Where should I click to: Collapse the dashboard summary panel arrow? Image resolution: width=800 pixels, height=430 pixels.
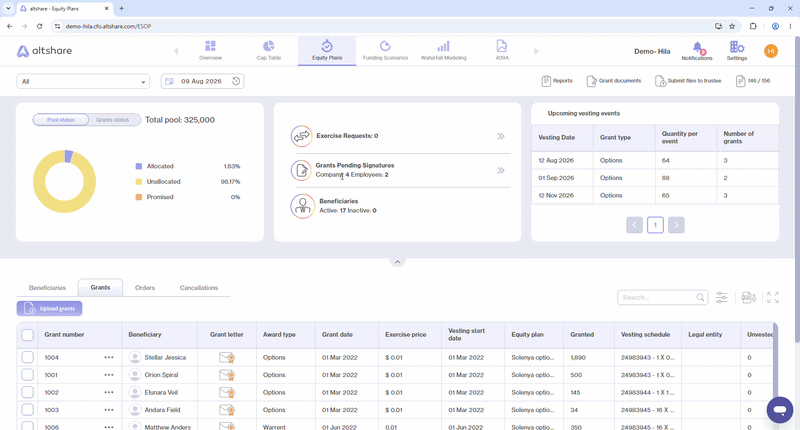coord(397,262)
